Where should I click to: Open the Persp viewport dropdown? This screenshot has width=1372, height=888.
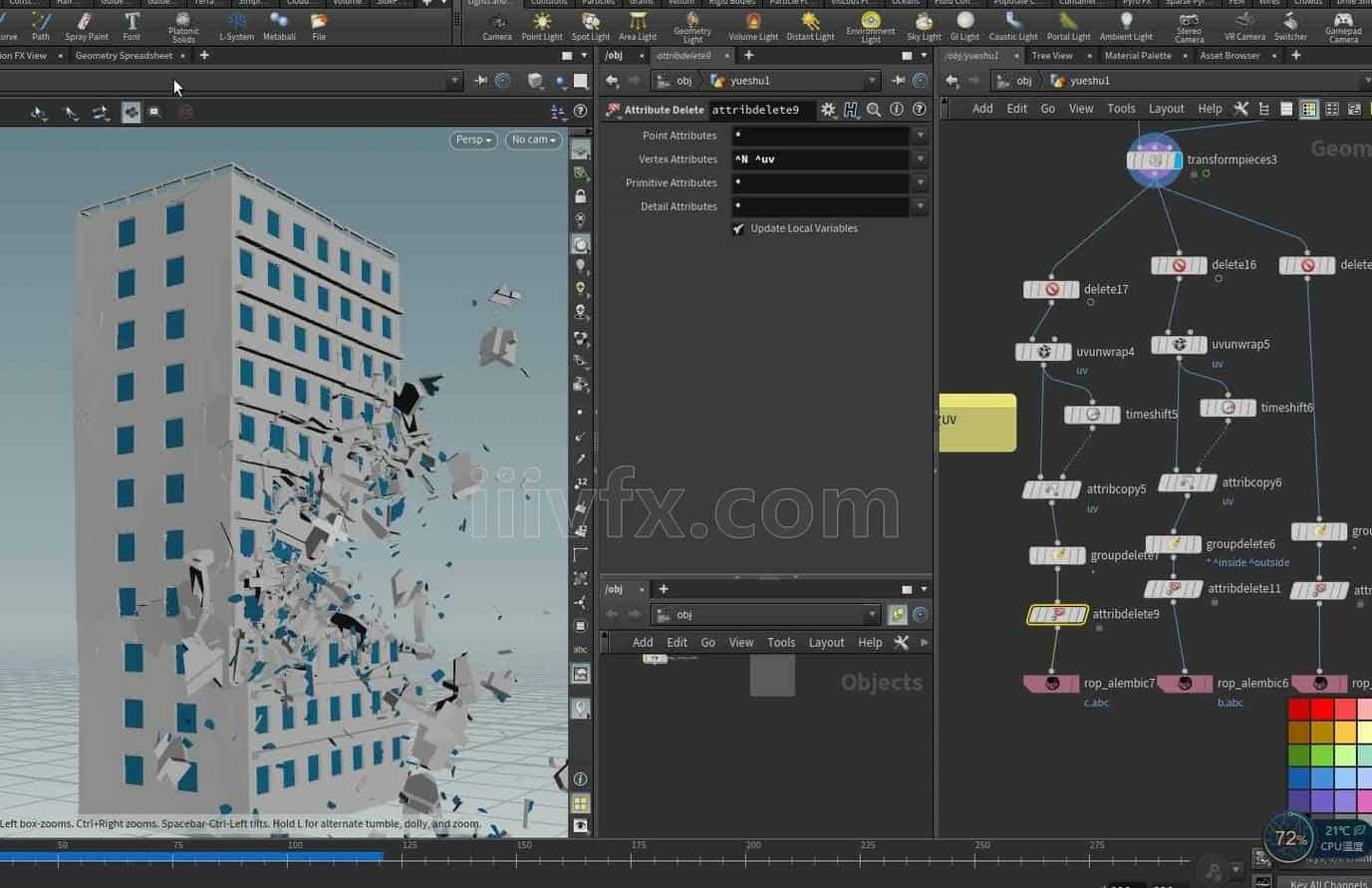click(x=473, y=141)
